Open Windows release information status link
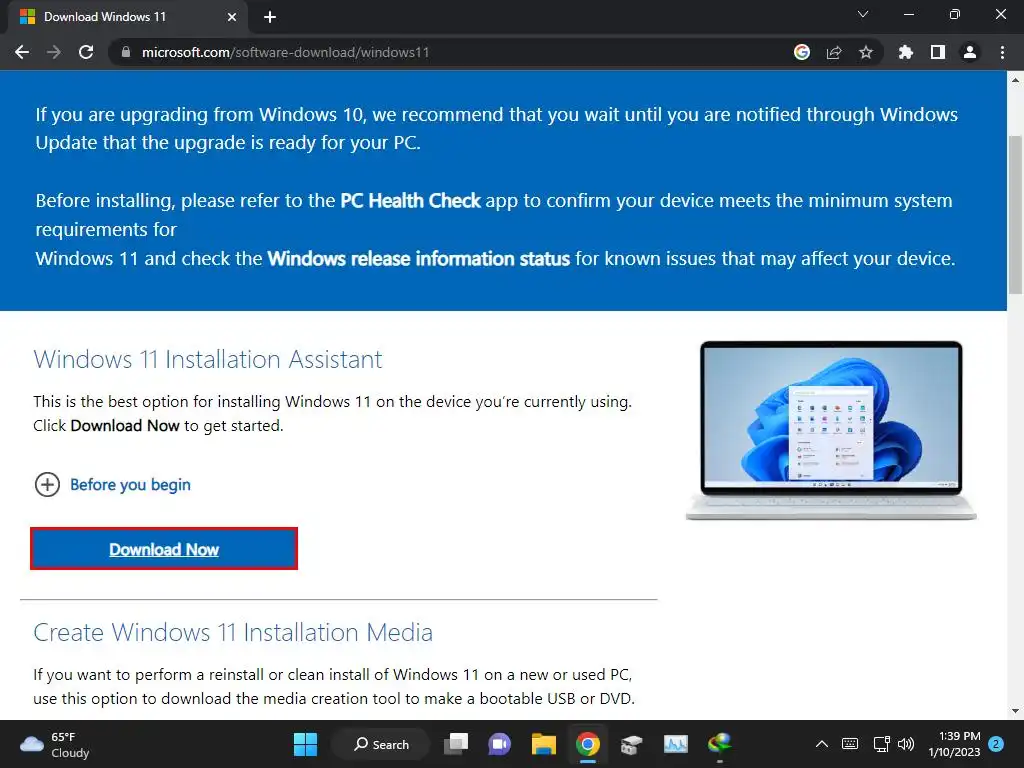This screenshot has height=768, width=1024. point(419,259)
